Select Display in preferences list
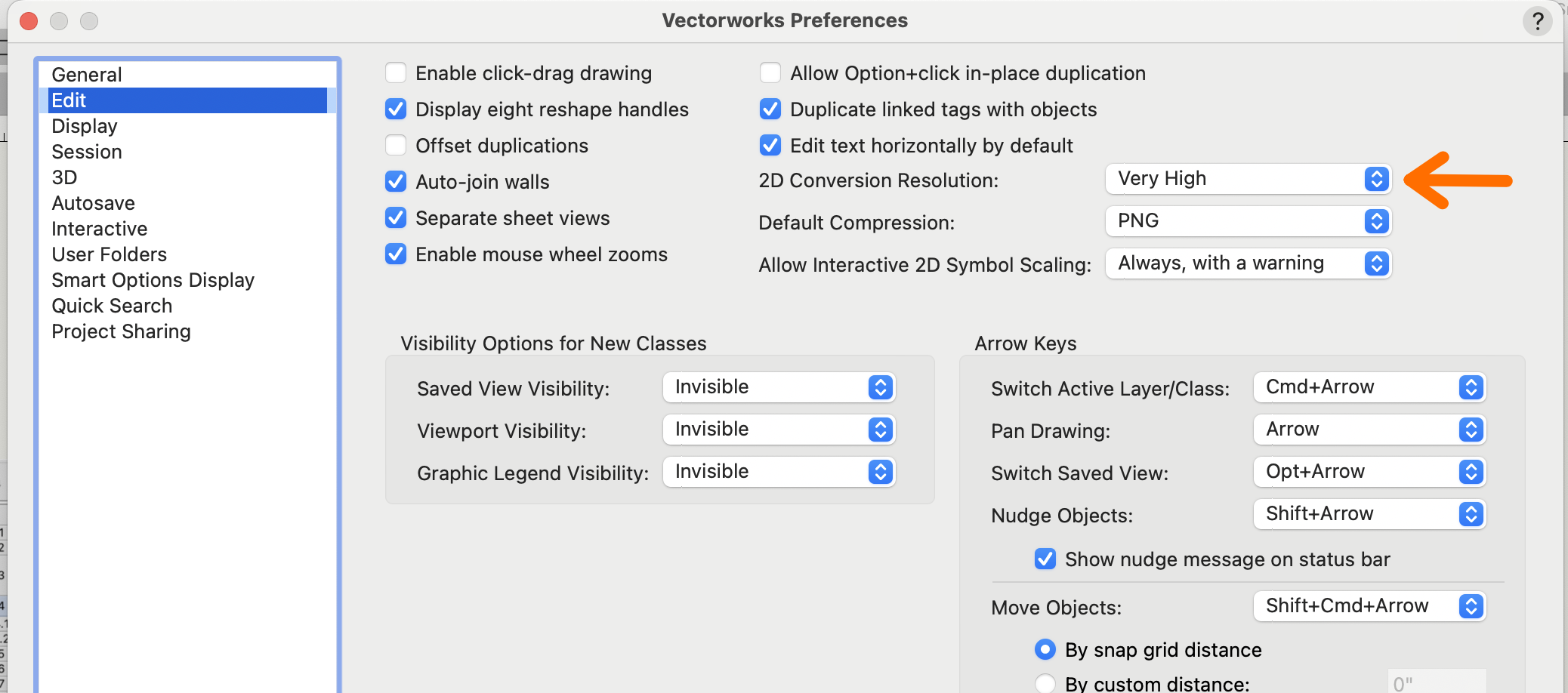 point(85,126)
